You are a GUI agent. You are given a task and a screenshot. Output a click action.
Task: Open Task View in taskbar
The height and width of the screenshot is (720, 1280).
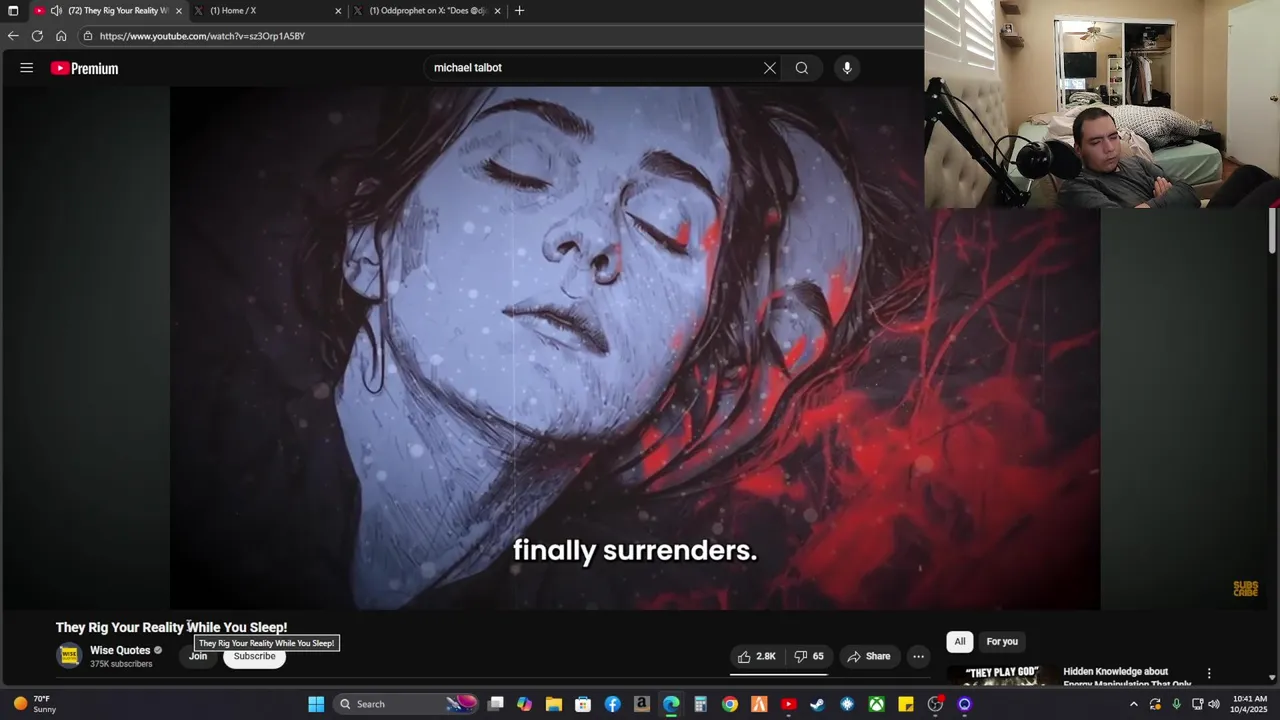point(496,704)
